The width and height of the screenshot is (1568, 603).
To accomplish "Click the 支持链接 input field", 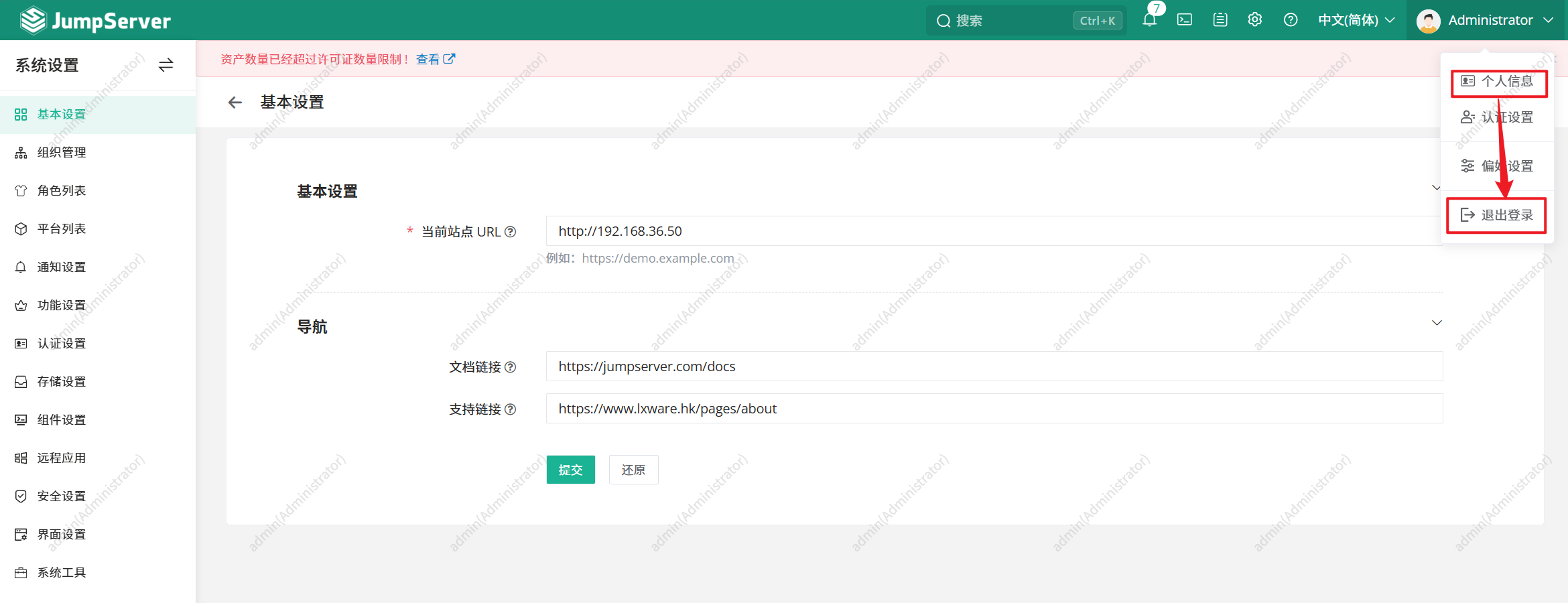I will click(994, 409).
